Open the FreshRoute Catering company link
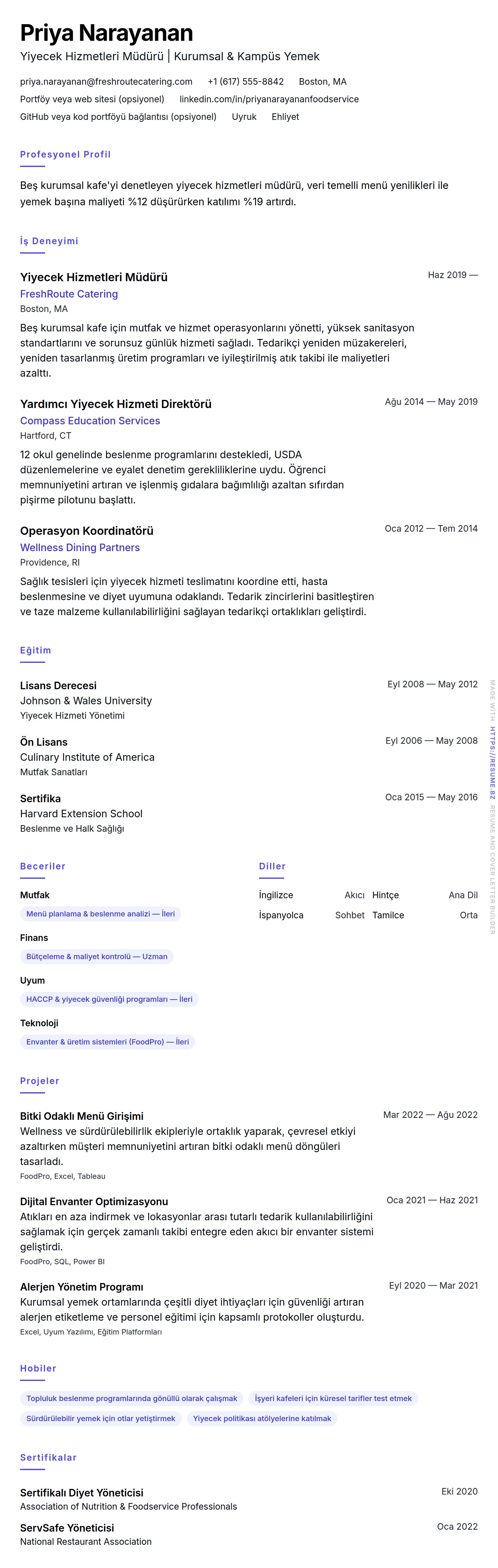Screen dimensions: 498x1568 point(69,294)
